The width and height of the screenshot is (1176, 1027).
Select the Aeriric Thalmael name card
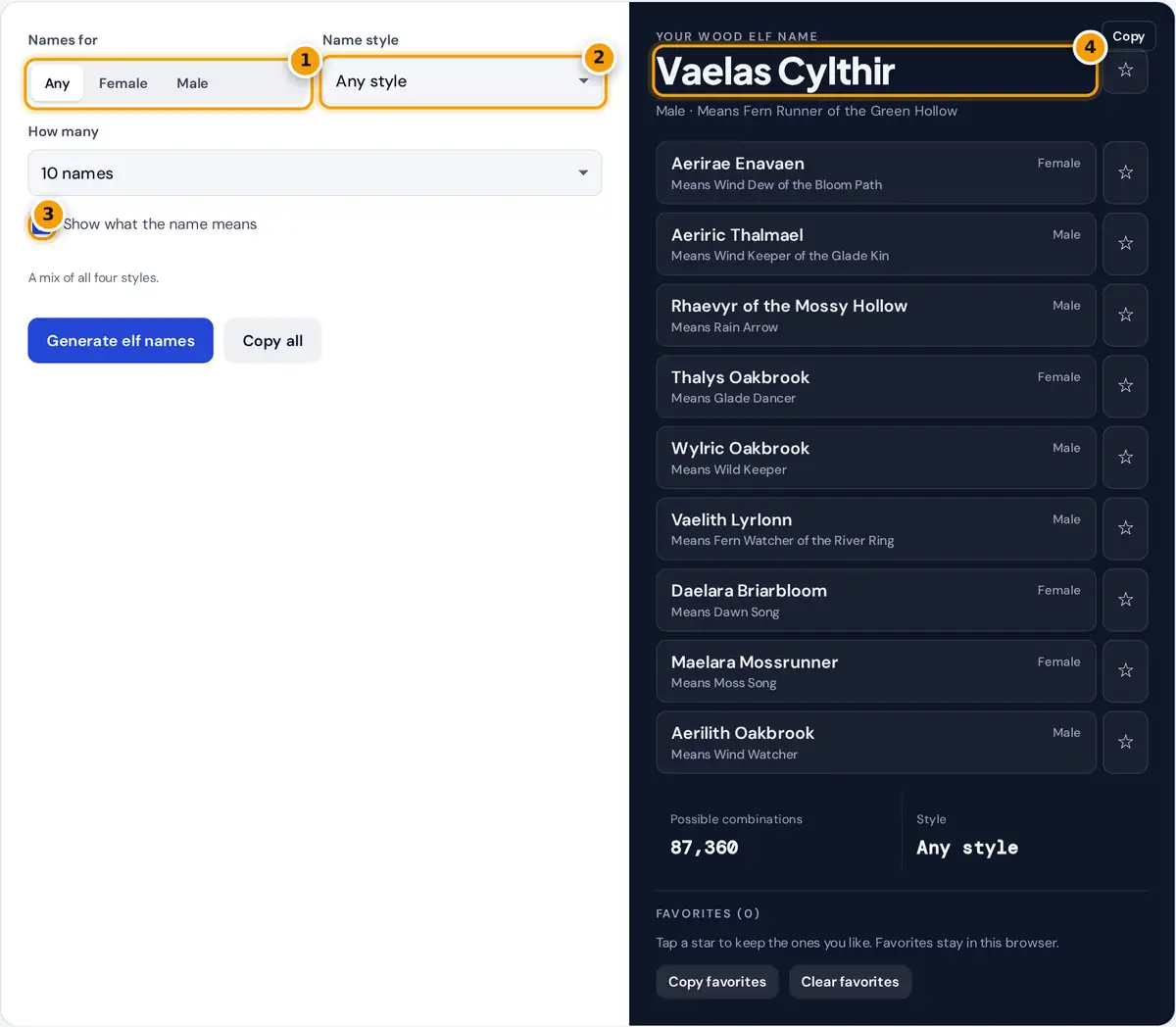[x=876, y=244]
